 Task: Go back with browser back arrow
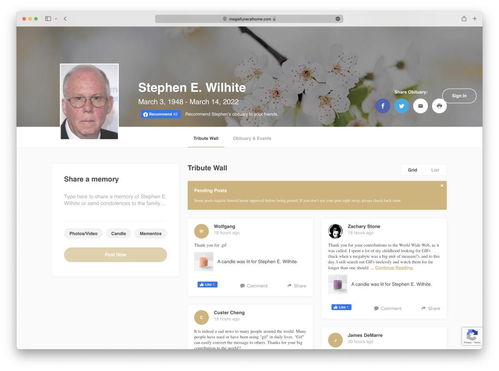point(66,19)
